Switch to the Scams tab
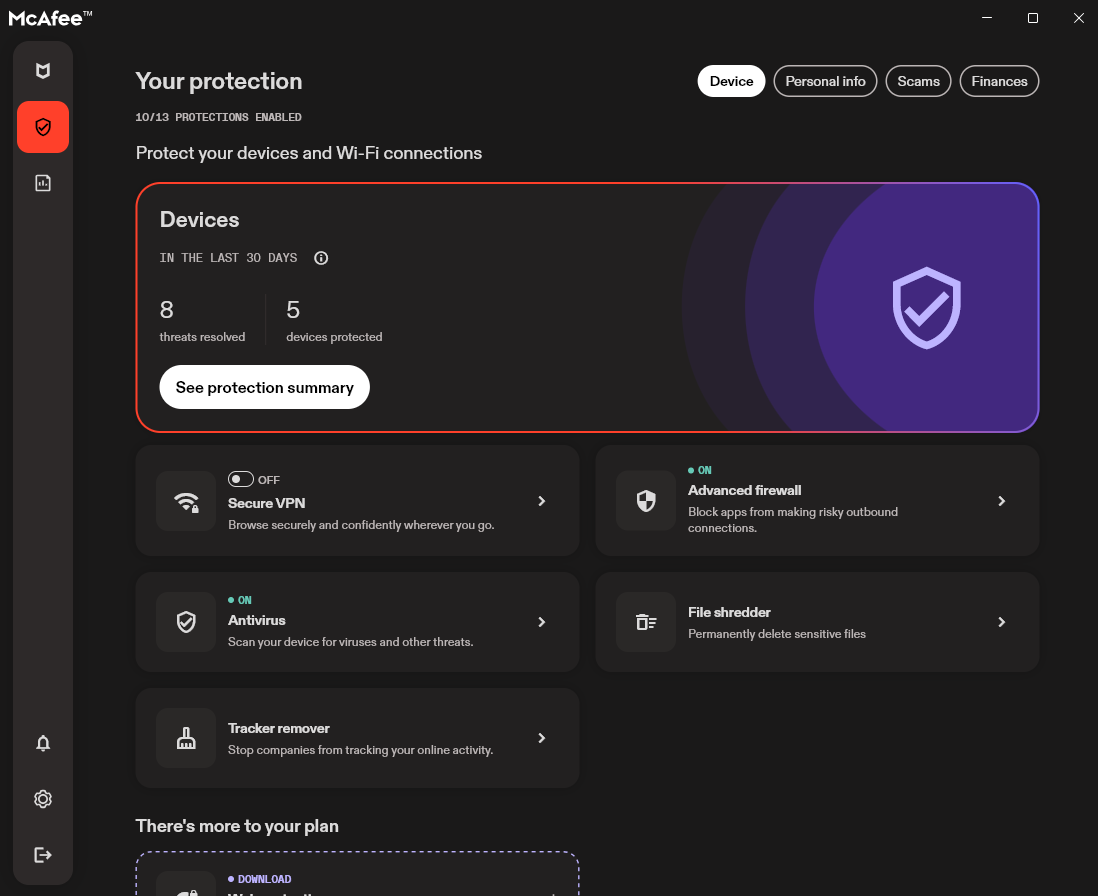Image resolution: width=1098 pixels, height=896 pixels. (x=918, y=81)
